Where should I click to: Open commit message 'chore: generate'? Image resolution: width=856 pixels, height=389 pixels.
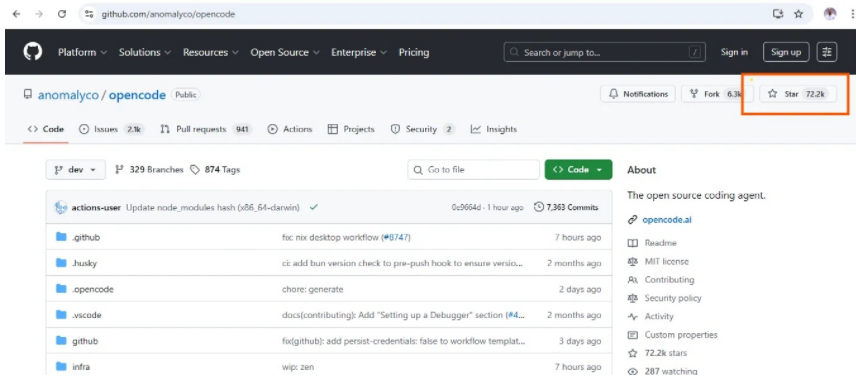point(313,289)
